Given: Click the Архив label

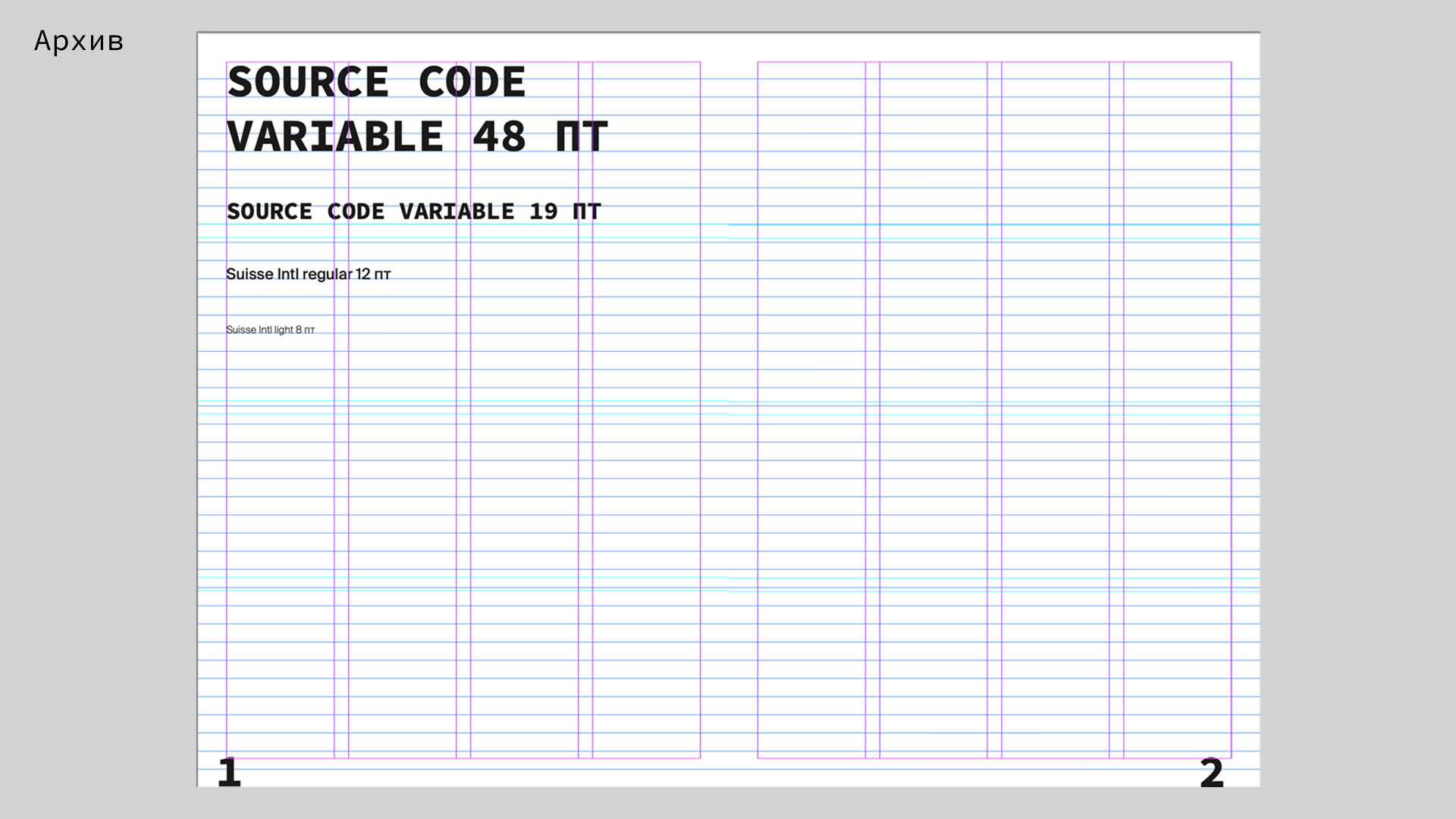Looking at the screenshot, I should (x=78, y=41).
